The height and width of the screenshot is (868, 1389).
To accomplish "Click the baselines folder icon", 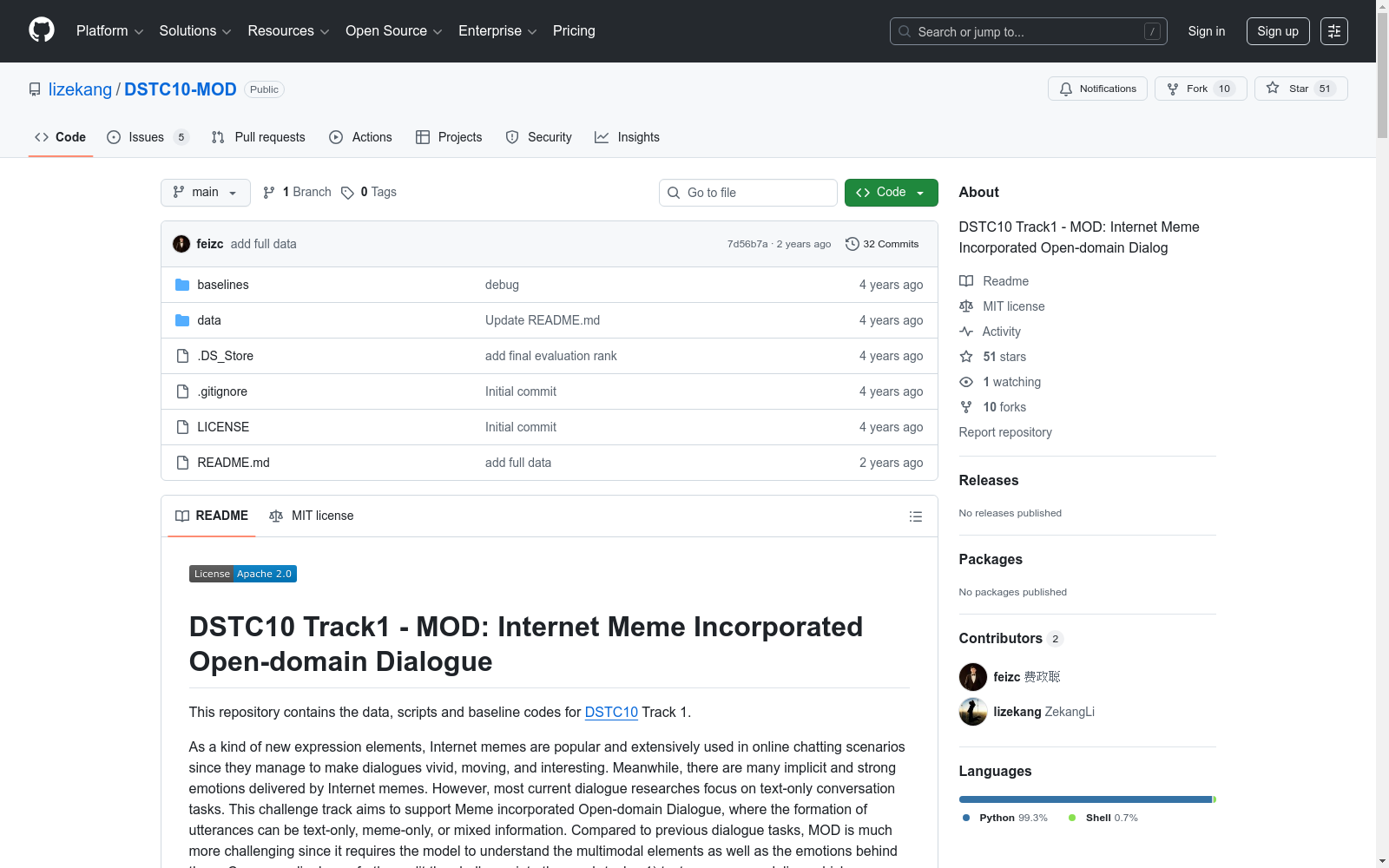I will [x=182, y=285].
